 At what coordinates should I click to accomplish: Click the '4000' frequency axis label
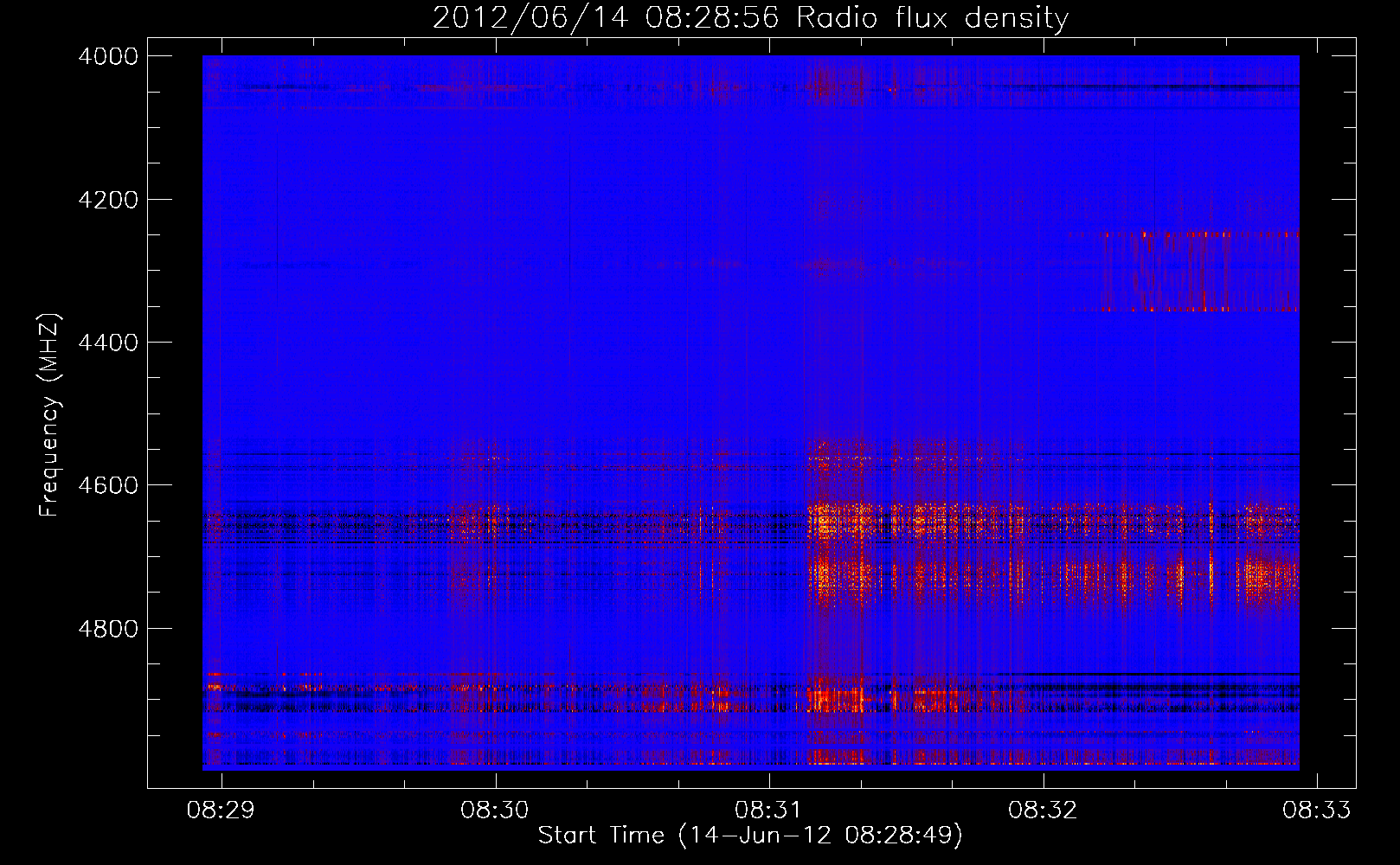tap(108, 56)
